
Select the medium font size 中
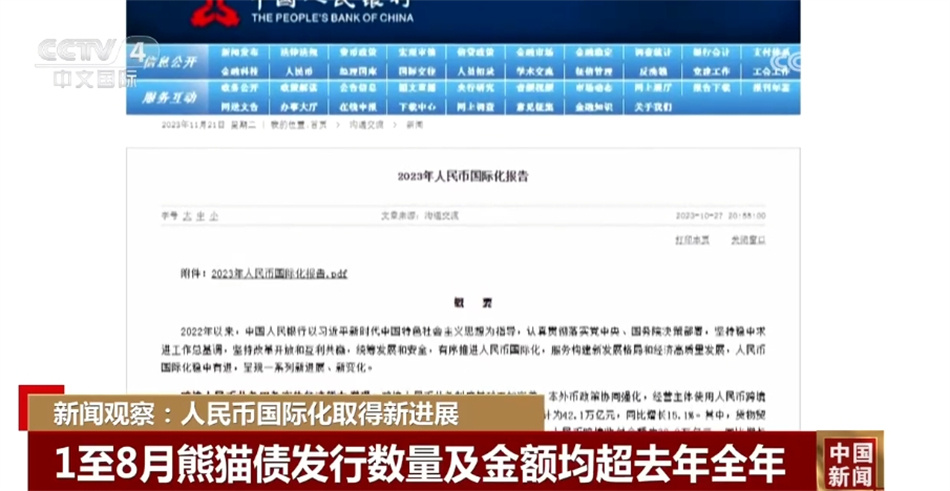pos(199,215)
